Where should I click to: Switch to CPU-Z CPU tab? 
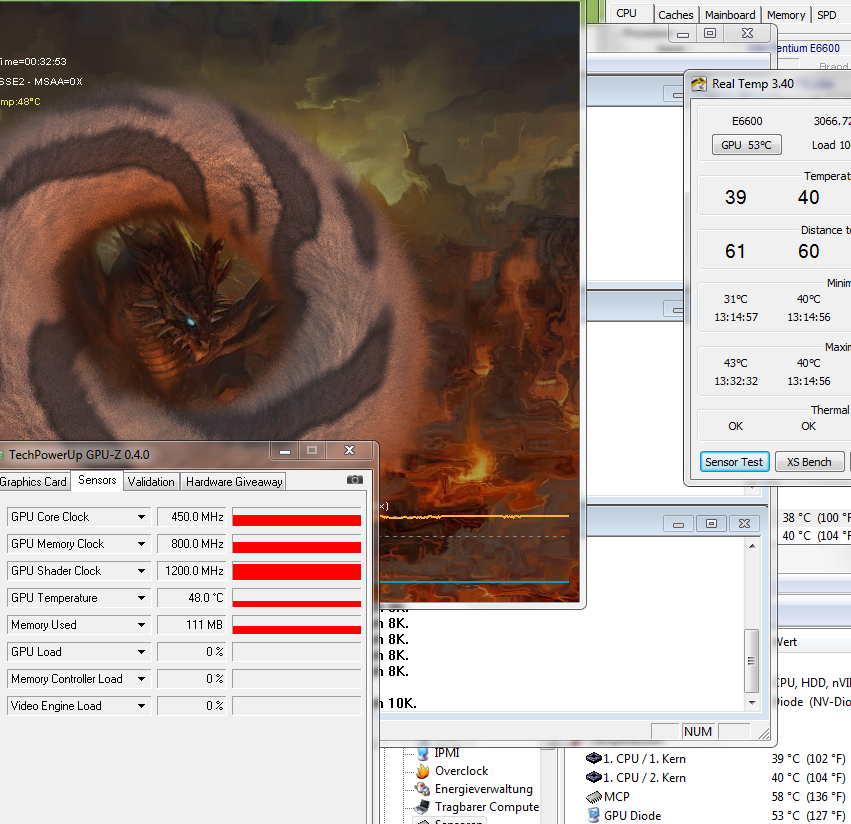point(627,13)
